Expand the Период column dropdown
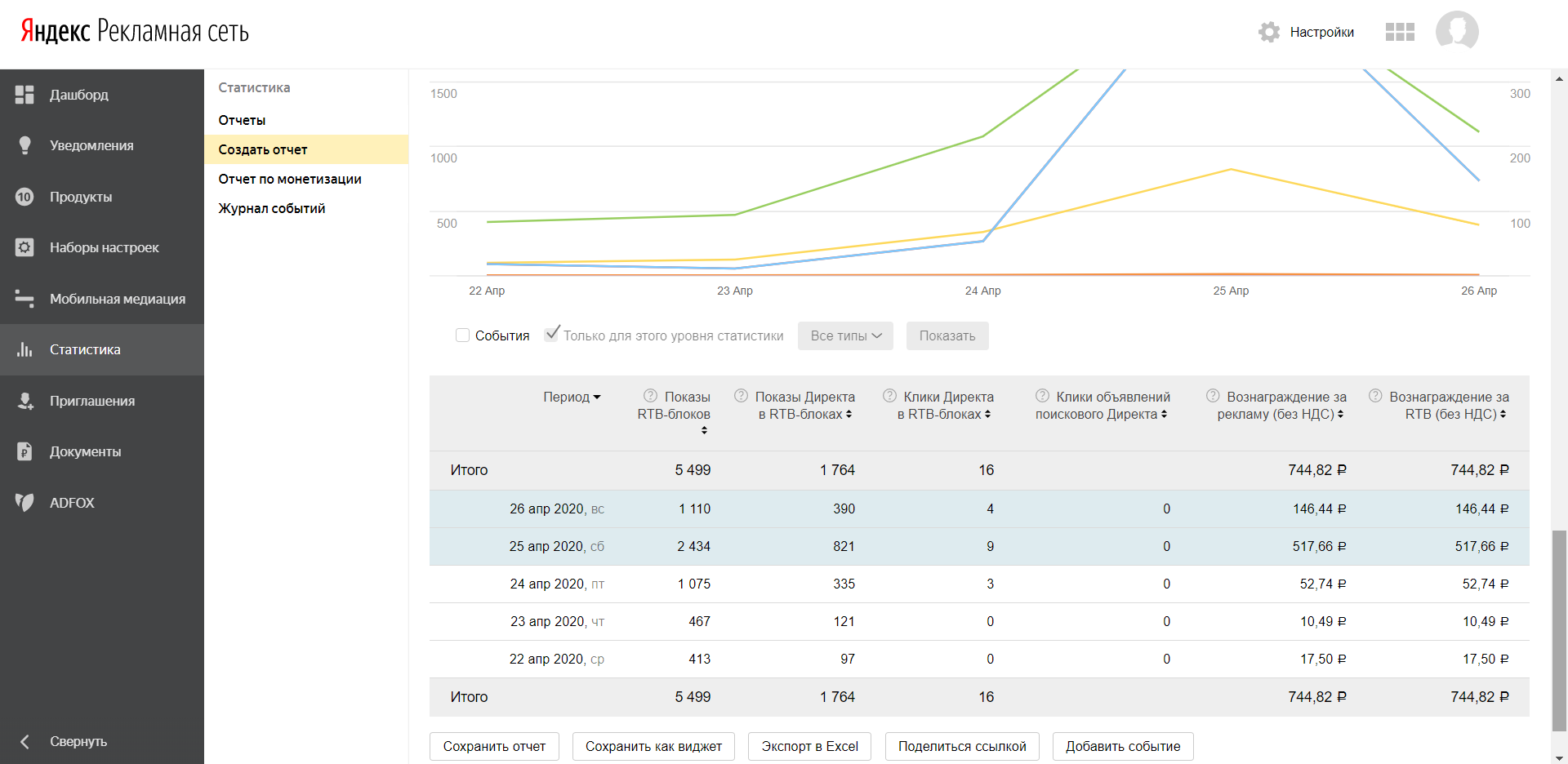The width and height of the screenshot is (1568, 764). click(572, 397)
